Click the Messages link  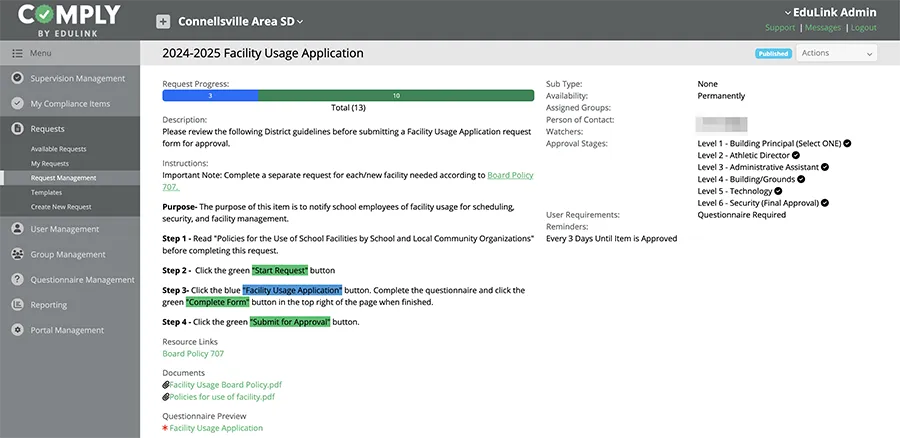coord(823,28)
